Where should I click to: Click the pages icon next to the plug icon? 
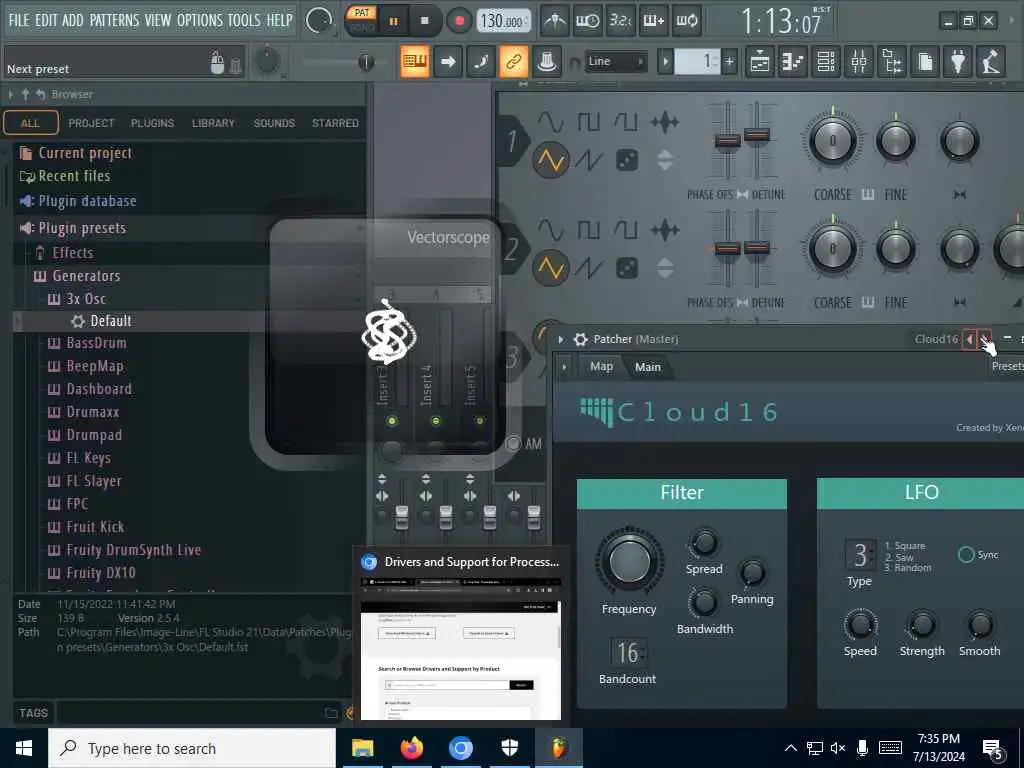coord(925,61)
